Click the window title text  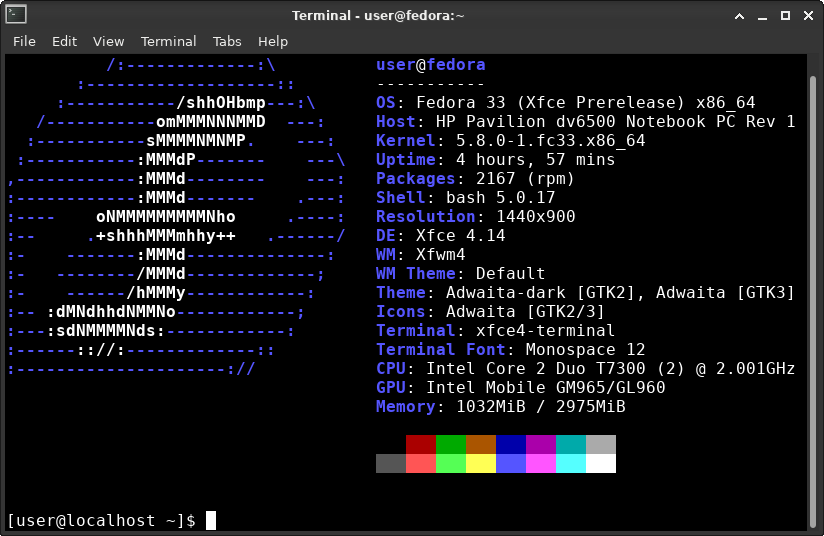(x=378, y=16)
